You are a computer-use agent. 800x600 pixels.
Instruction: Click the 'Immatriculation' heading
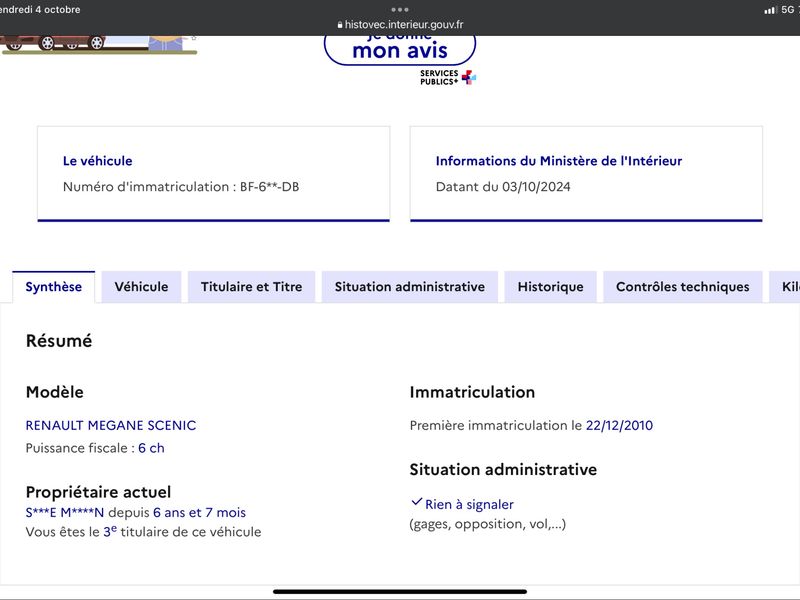coord(472,392)
